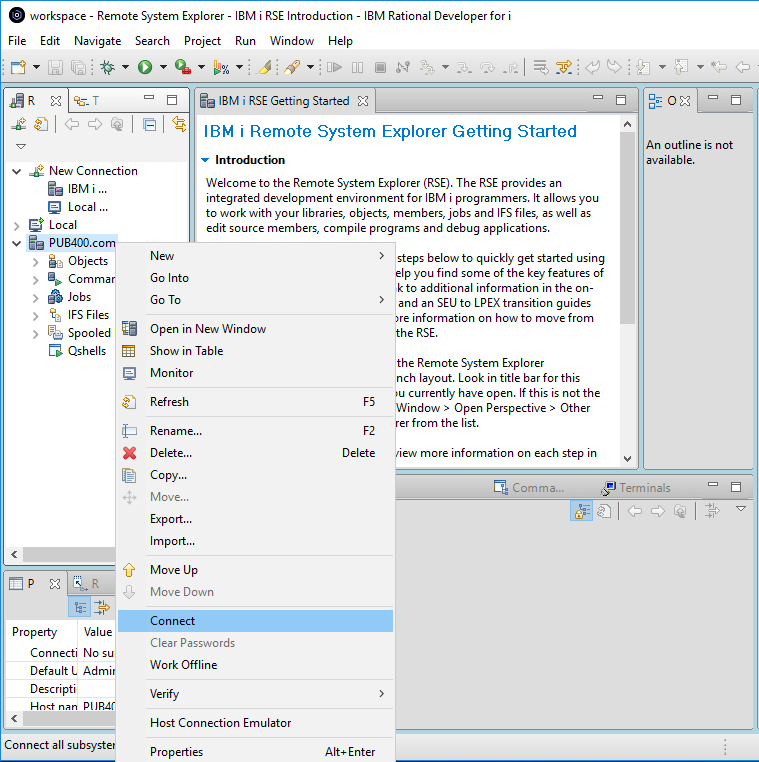This screenshot has height=762, width=759.
Task: Choose Move Up in context menu
Action: coord(255,570)
